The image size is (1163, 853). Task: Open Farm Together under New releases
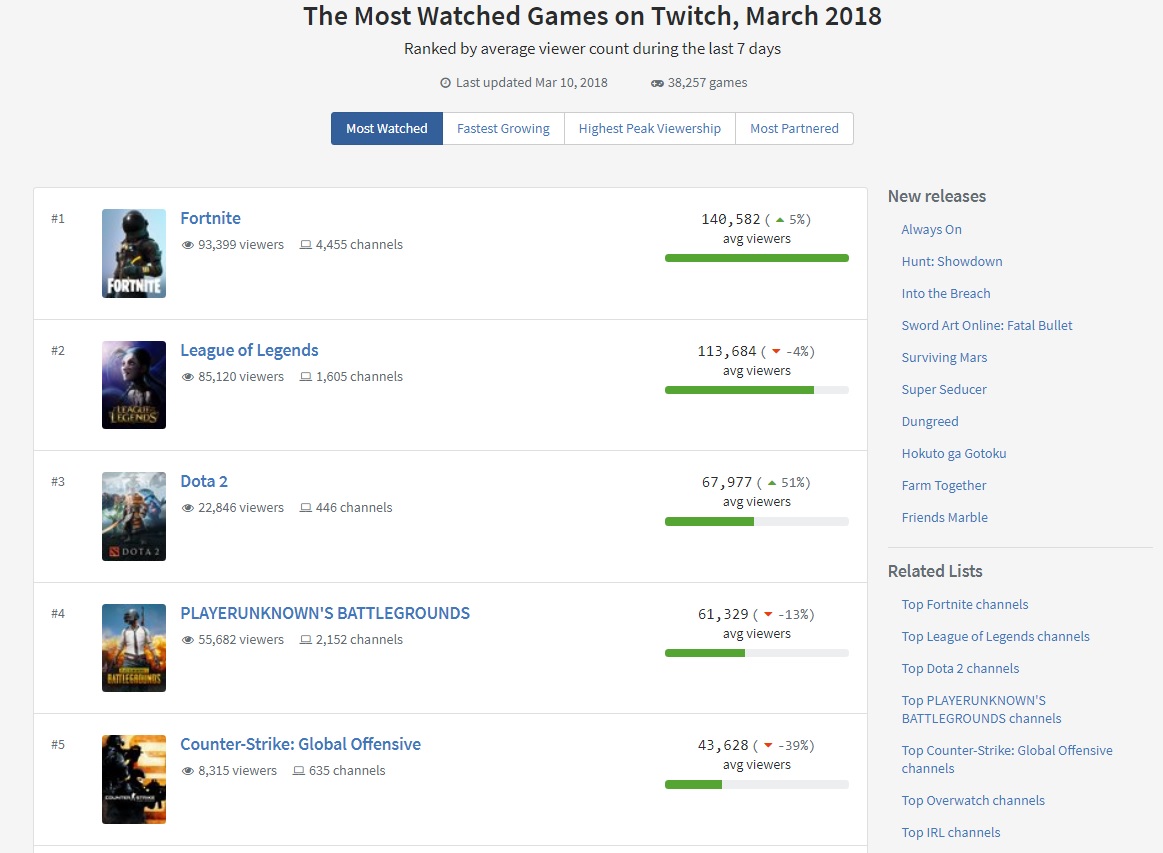(943, 486)
